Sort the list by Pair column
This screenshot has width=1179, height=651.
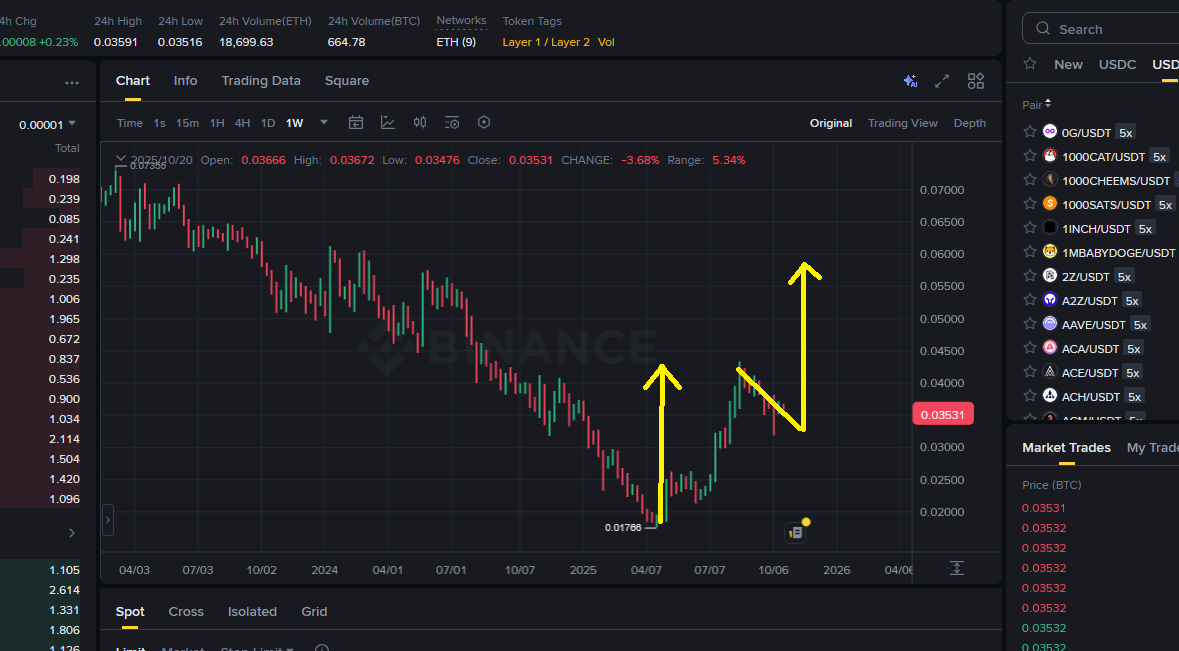click(1037, 104)
